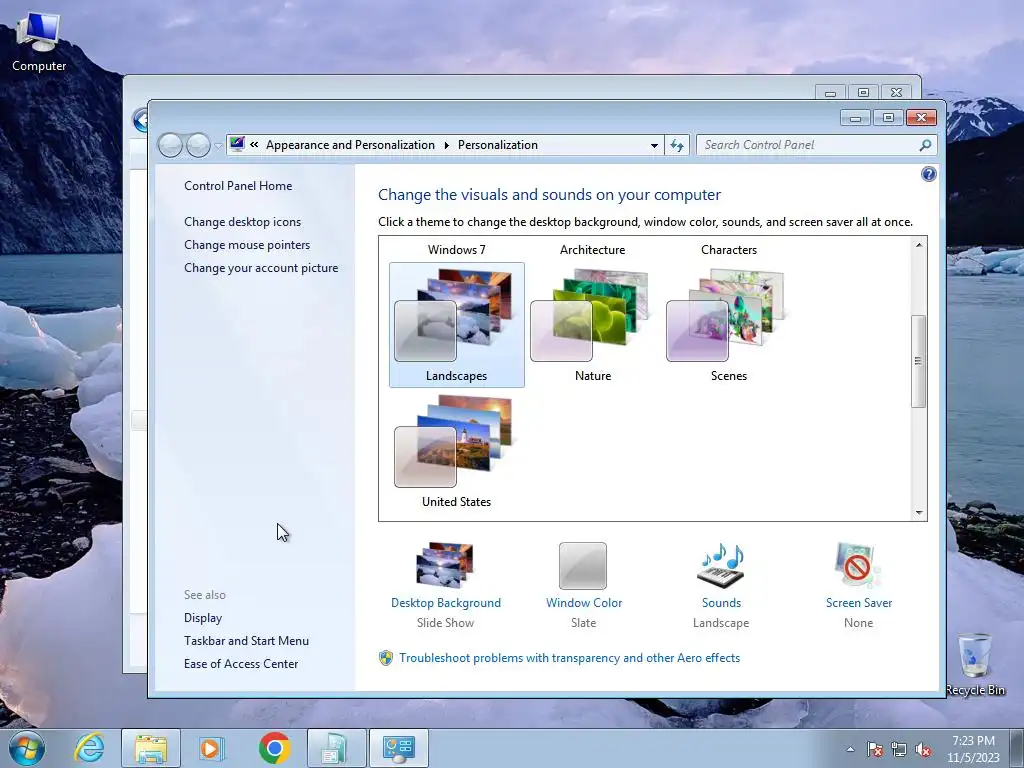Image resolution: width=1024 pixels, height=768 pixels.
Task: Minimize the background window behind Personalization
Action: coord(830,93)
